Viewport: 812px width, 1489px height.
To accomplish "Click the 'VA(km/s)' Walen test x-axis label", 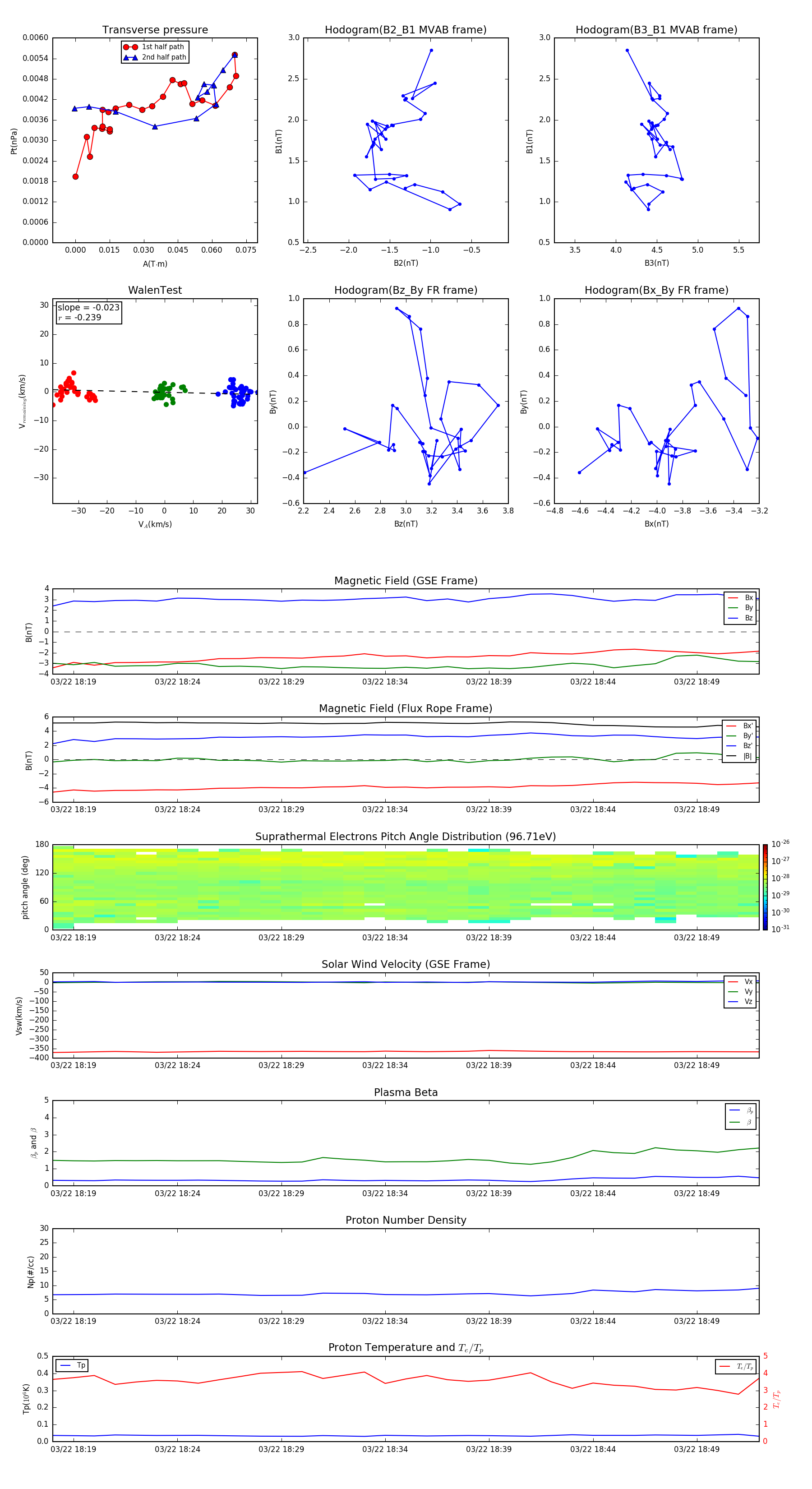I will 155,524.
